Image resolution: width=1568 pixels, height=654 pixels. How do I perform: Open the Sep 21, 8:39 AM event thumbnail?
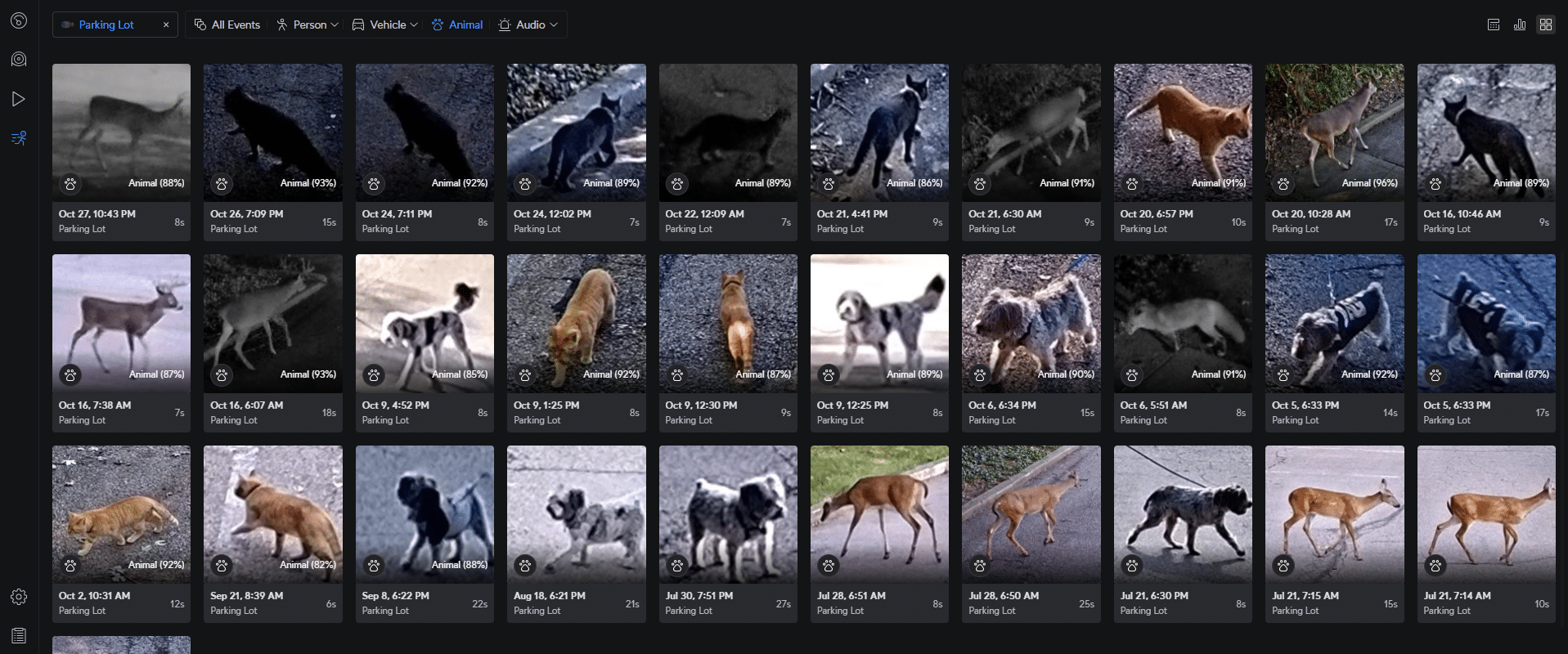273,514
